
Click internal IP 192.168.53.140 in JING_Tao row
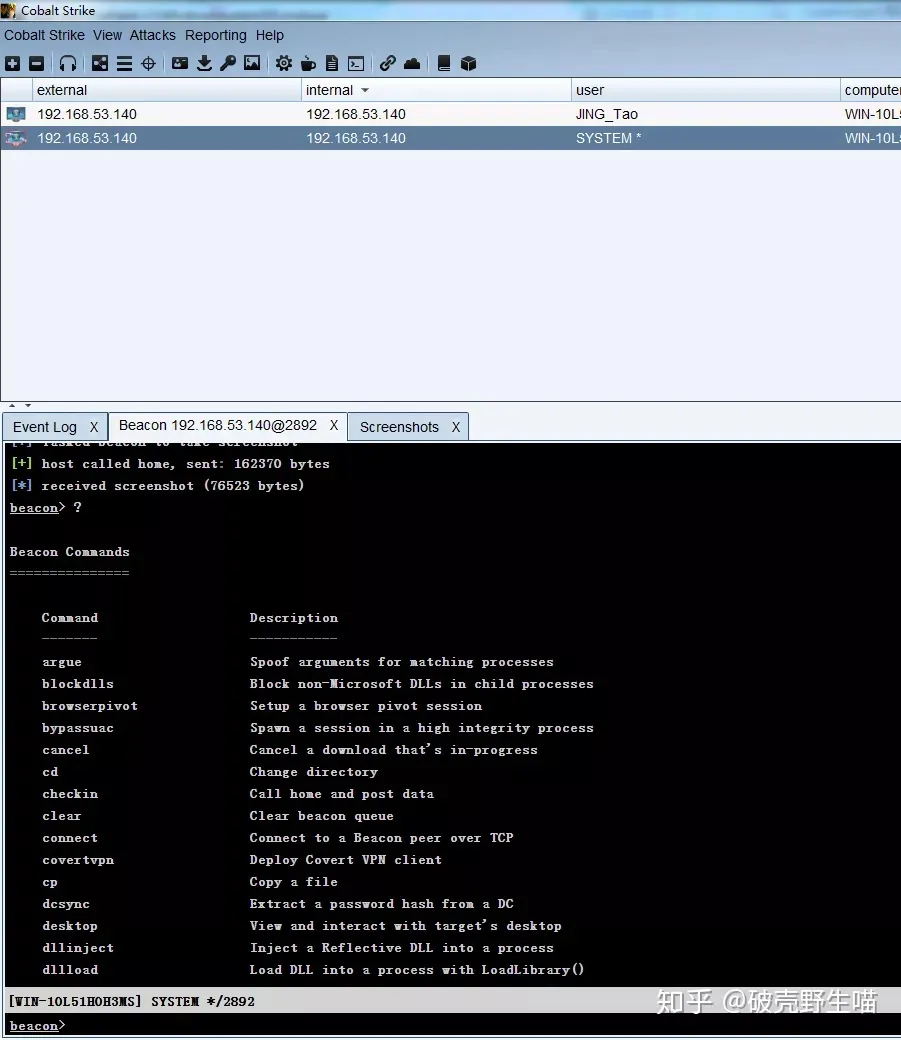[x=356, y=114]
